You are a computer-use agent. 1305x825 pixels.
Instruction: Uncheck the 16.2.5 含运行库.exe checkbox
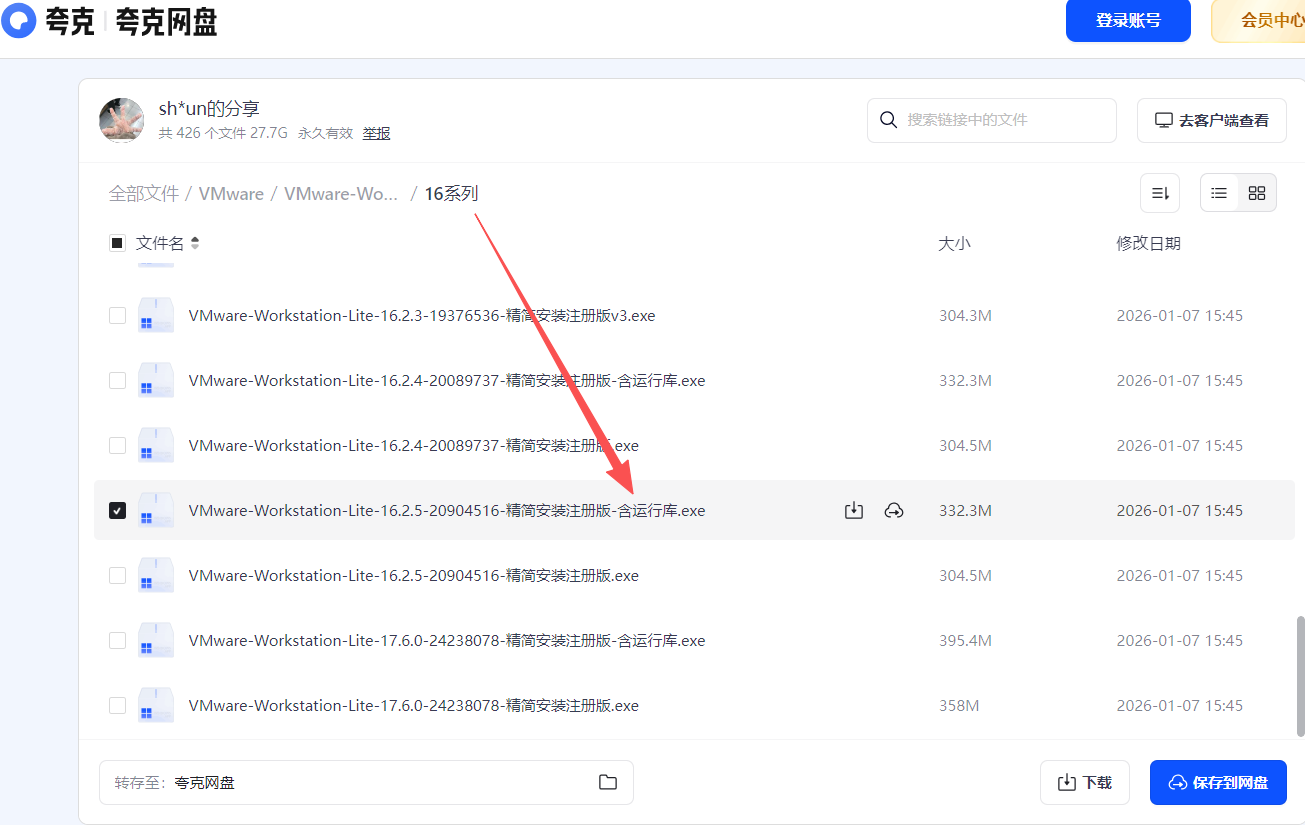click(117, 510)
